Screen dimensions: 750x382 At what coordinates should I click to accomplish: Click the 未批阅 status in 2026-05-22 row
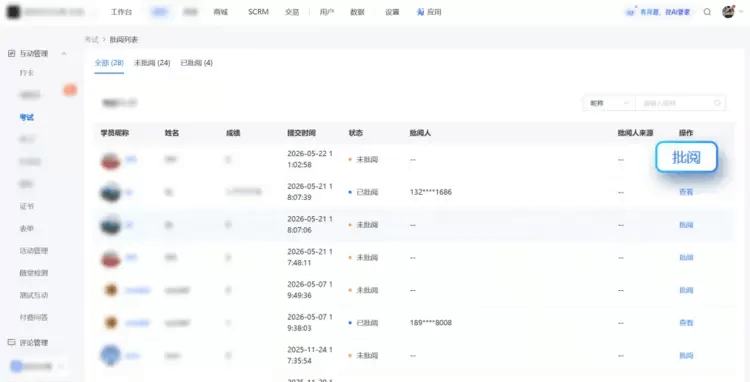click(x=364, y=160)
